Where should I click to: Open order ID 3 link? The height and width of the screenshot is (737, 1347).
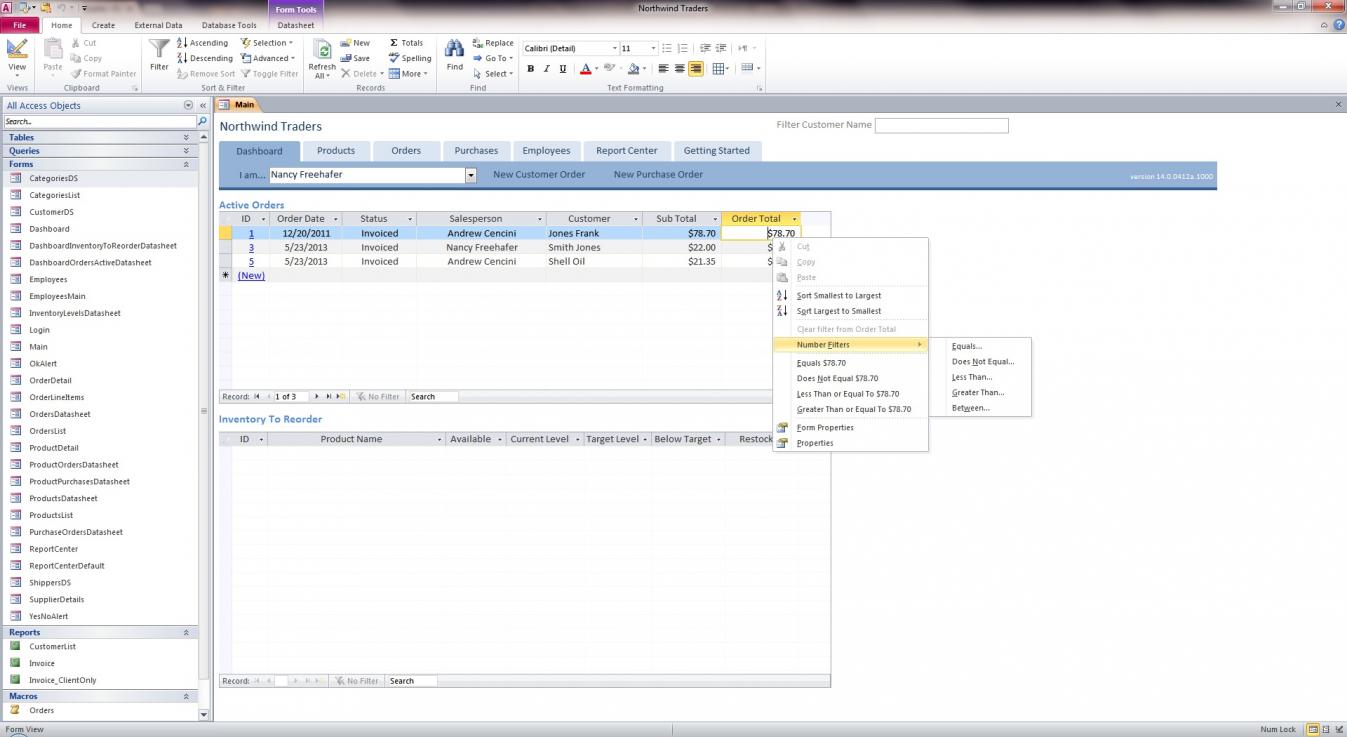(251, 248)
